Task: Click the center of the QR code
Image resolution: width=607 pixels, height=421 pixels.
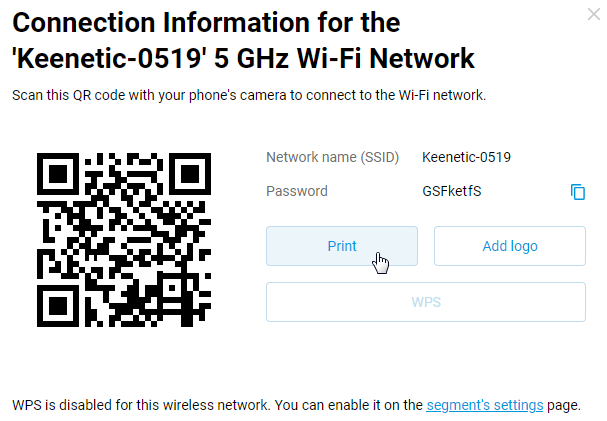Action: tap(124, 240)
